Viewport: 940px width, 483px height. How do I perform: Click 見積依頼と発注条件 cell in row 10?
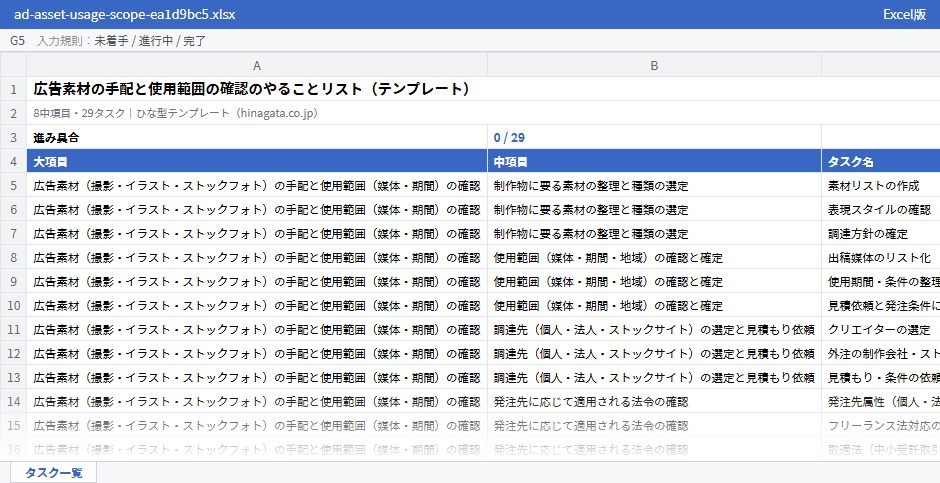click(x=881, y=305)
